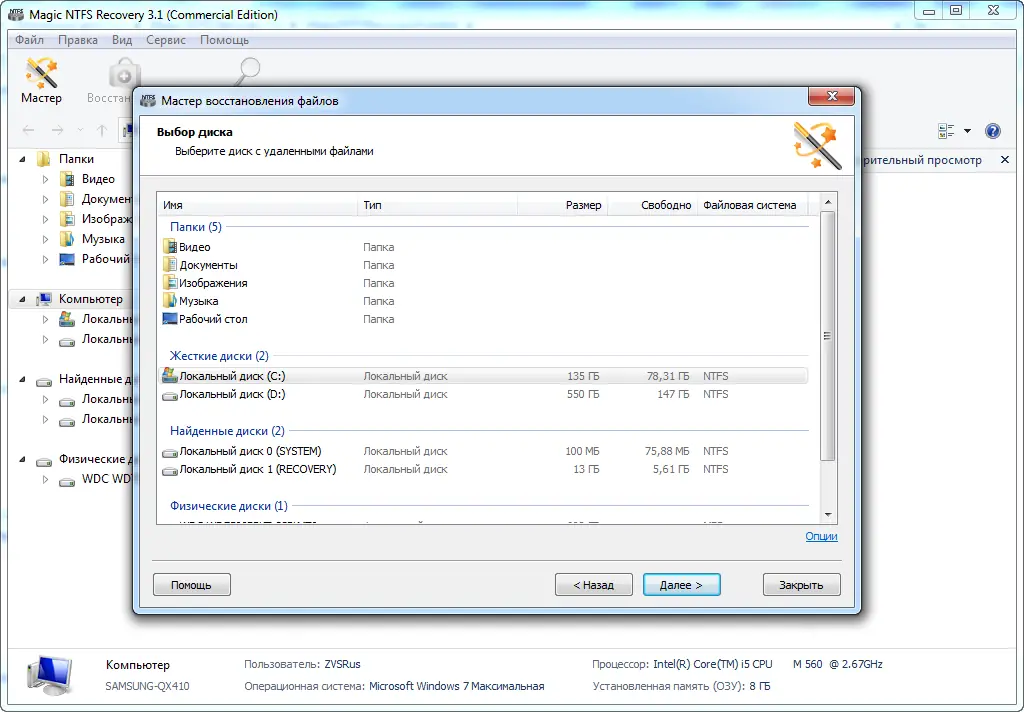Sort the list by the Размер column header
Viewport: 1024px width, 712px height.
click(x=562, y=205)
